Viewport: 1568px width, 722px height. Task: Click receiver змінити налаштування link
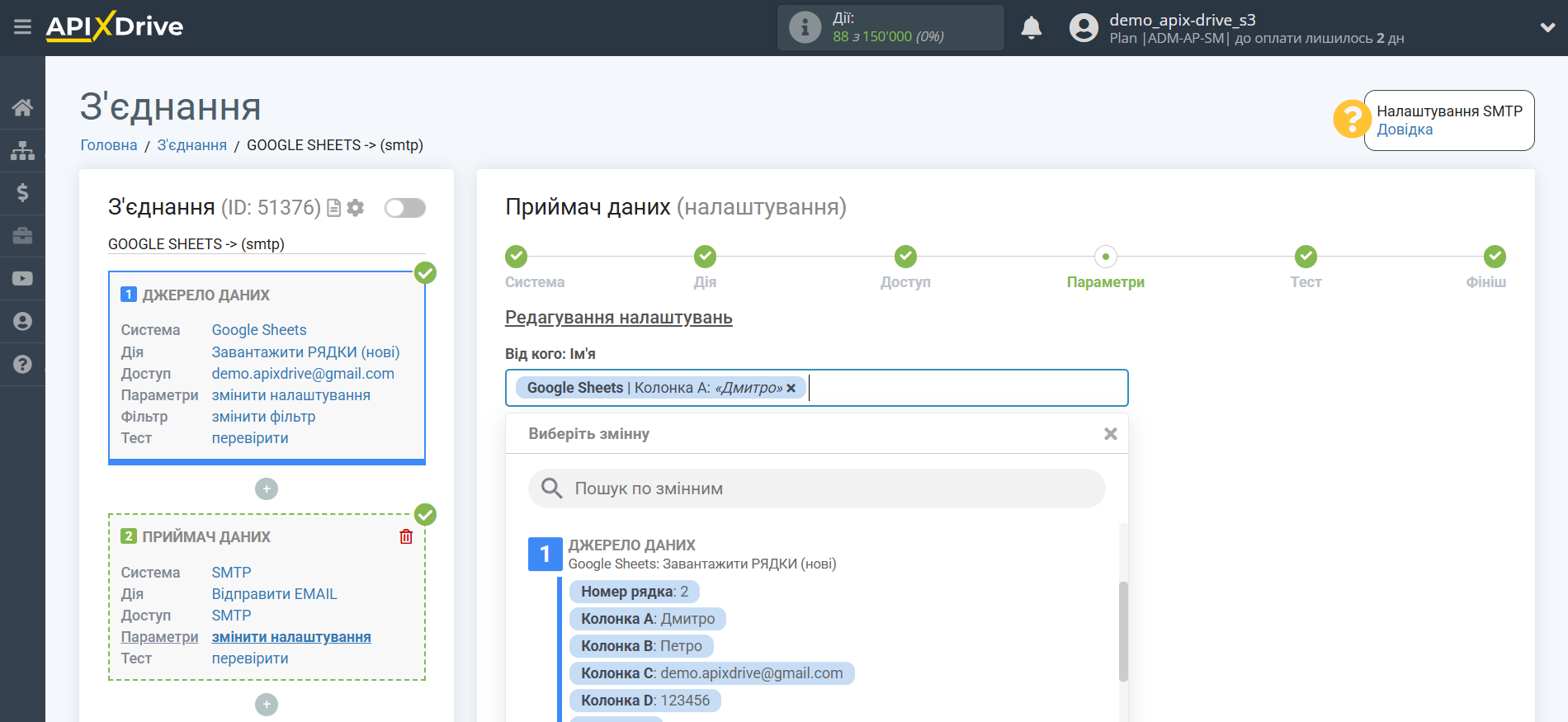pos(291,637)
